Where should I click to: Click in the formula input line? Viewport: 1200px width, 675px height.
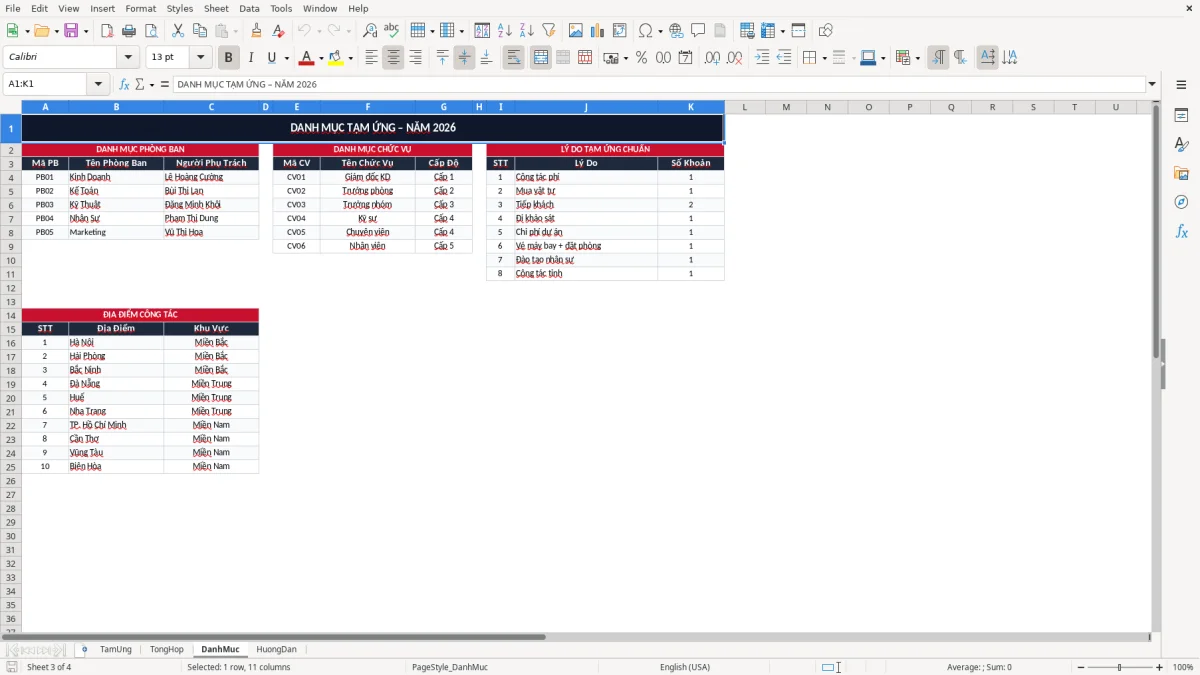pyautogui.click(x=659, y=84)
